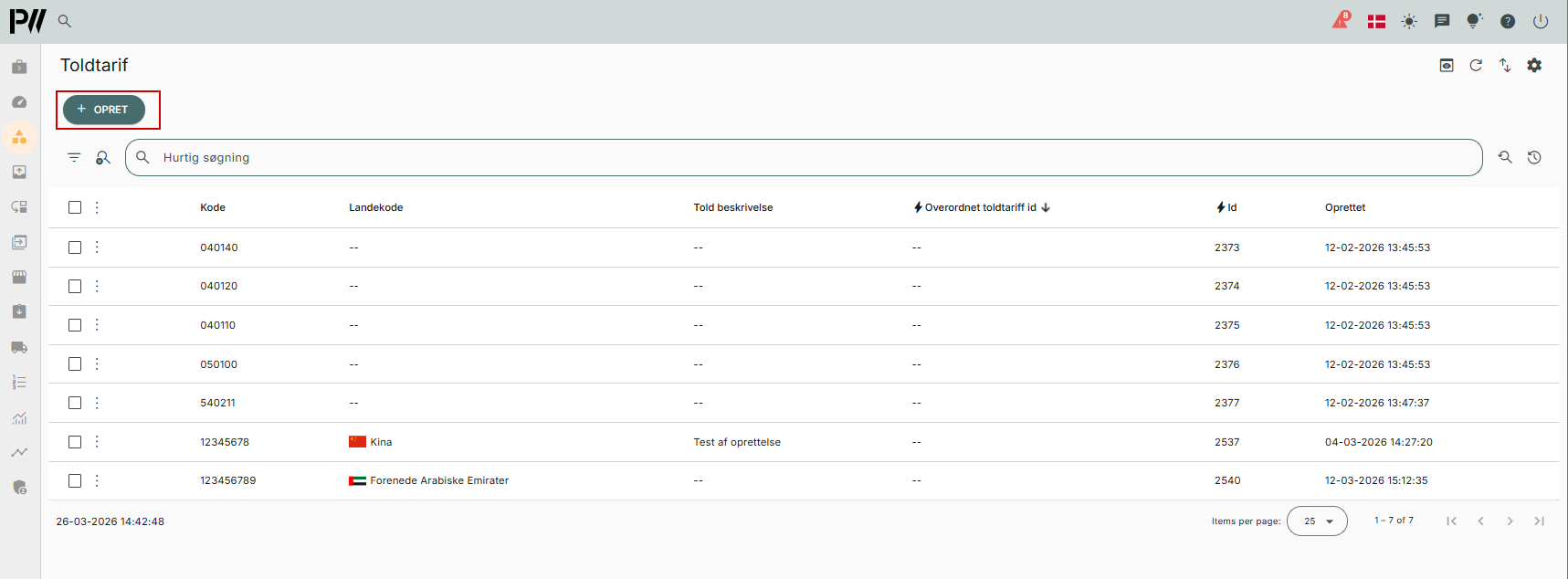Sort by the Oprettet column header
The image size is (1568, 579).
[x=1345, y=207]
